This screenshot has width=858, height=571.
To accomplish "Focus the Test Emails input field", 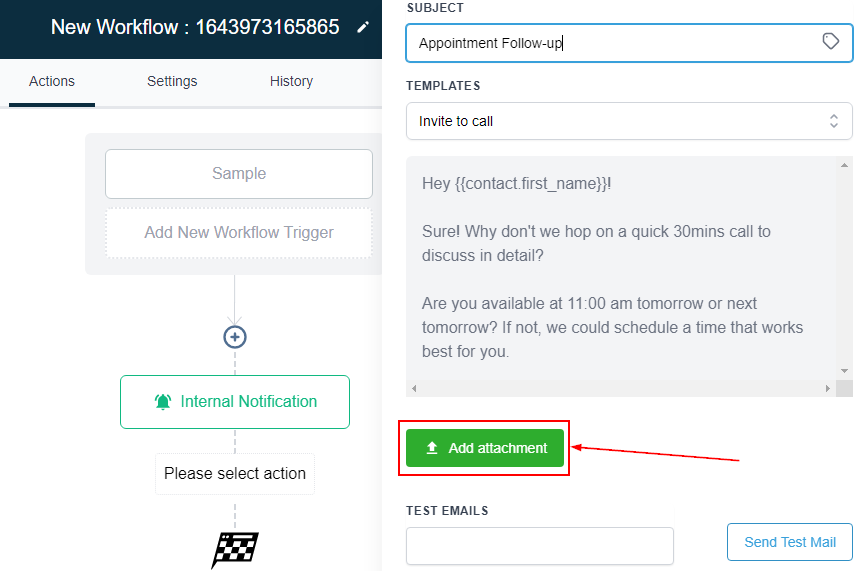I will [x=540, y=546].
